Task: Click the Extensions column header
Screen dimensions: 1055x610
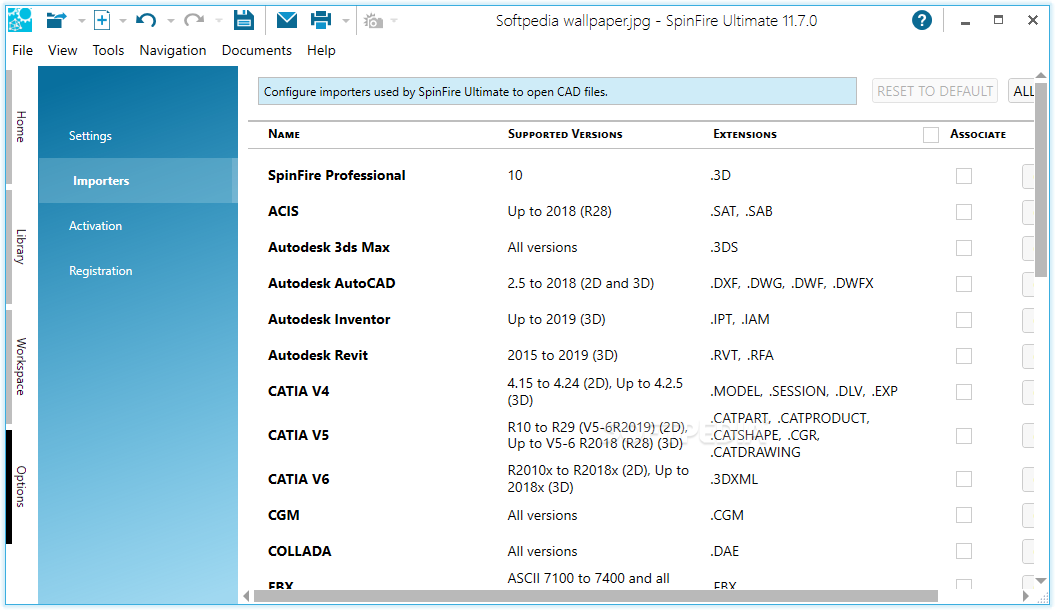Action: 745,135
